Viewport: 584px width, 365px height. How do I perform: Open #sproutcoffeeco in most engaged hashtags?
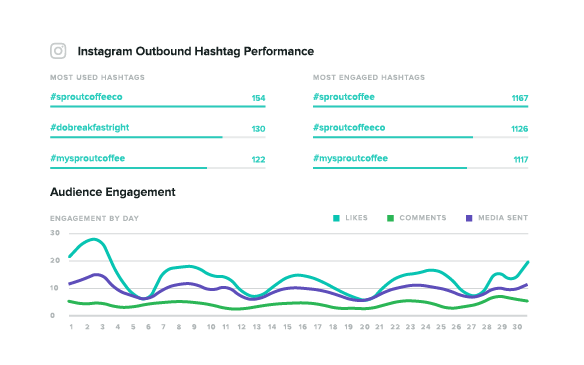[x=349, y=127]
